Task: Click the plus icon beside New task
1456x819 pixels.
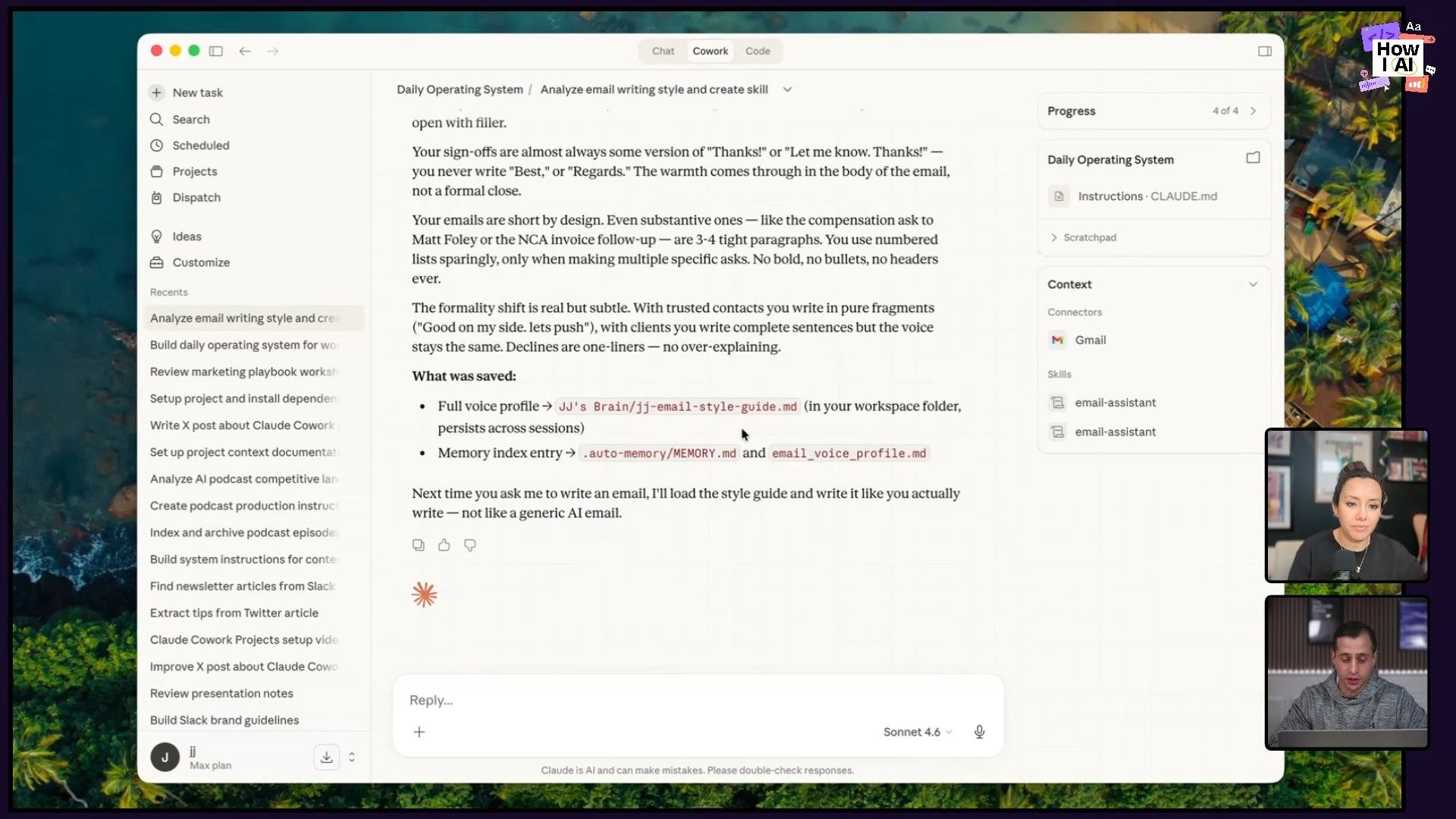Action: click(x=156, y=93)
